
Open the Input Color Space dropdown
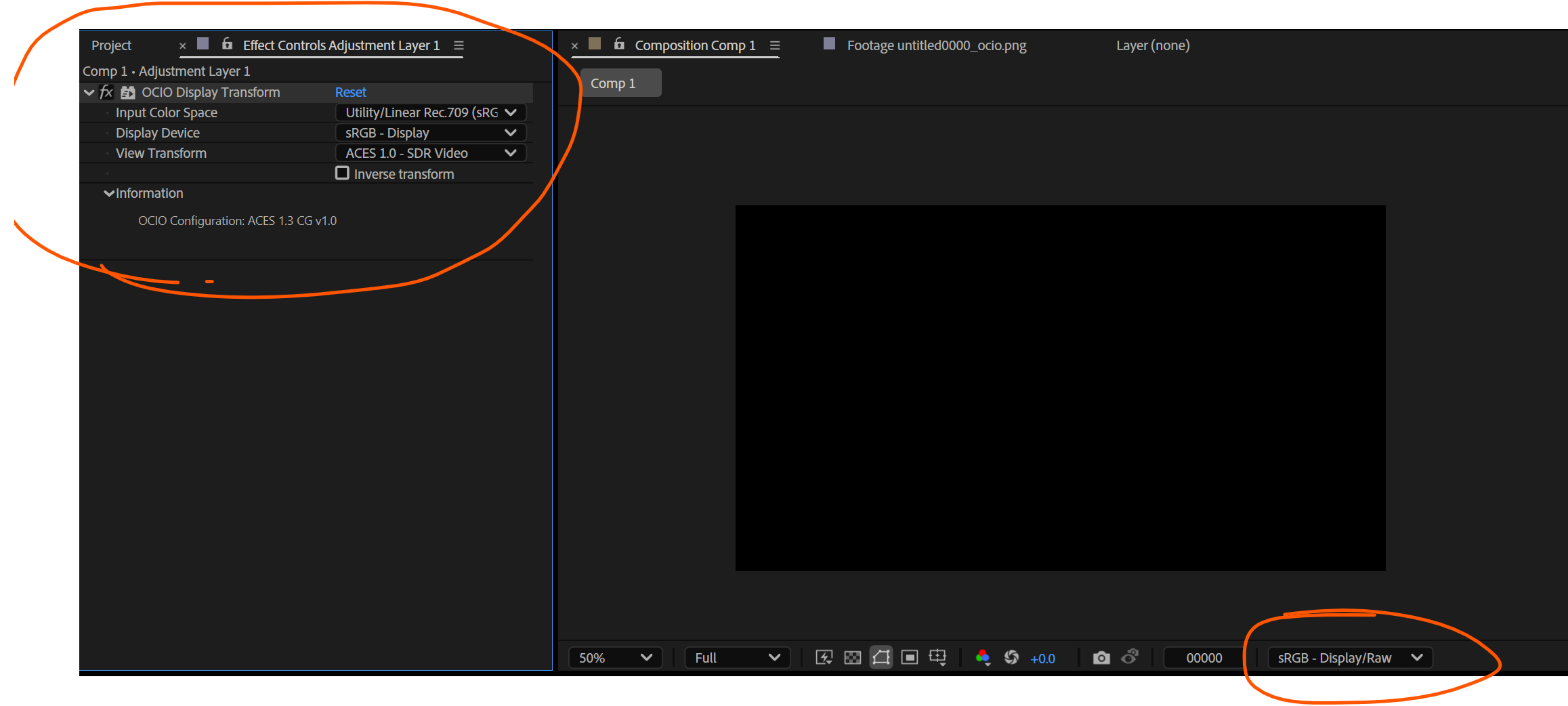click(x=431, y=112)
